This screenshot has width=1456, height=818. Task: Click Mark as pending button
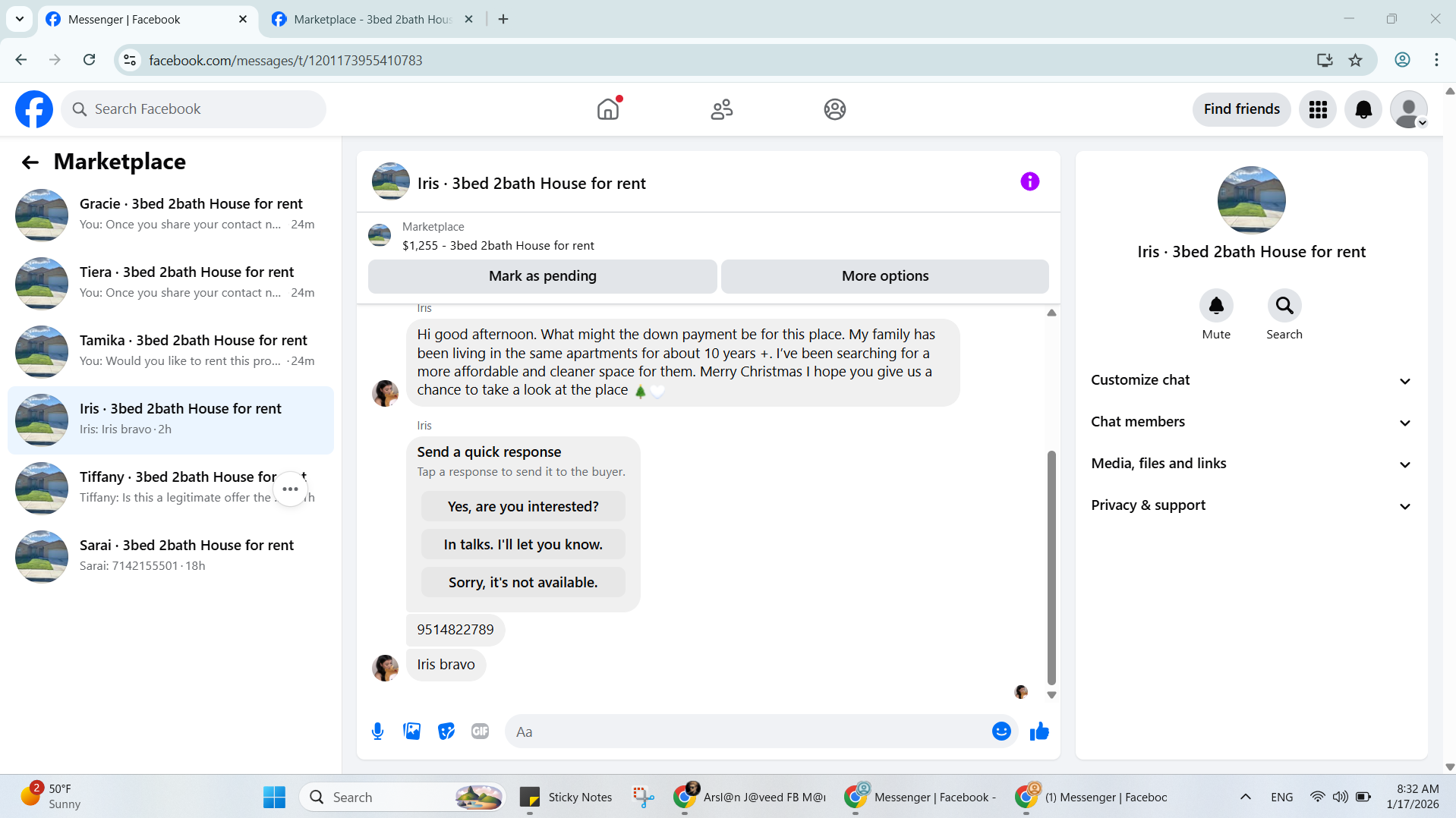(542, 276)
